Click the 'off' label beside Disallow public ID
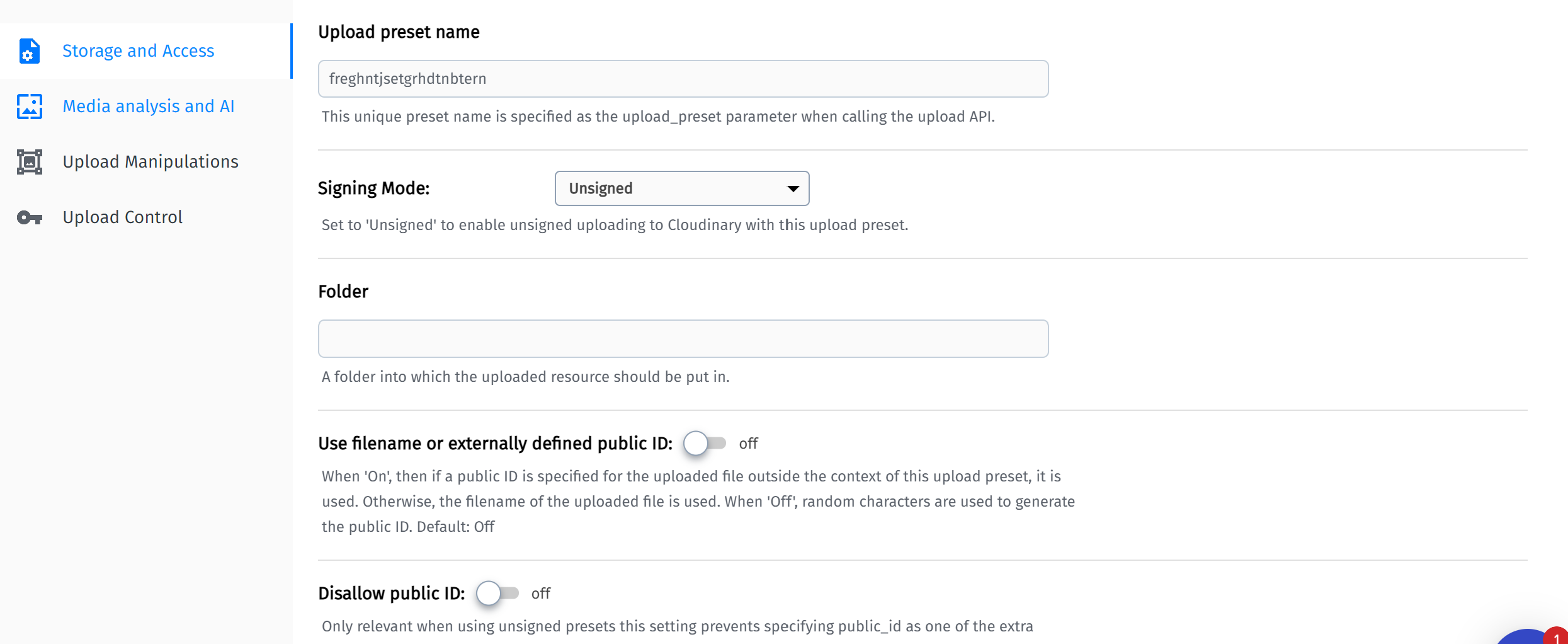The width and height of the screenshot is (1568, 644). (x=540, y=594)
